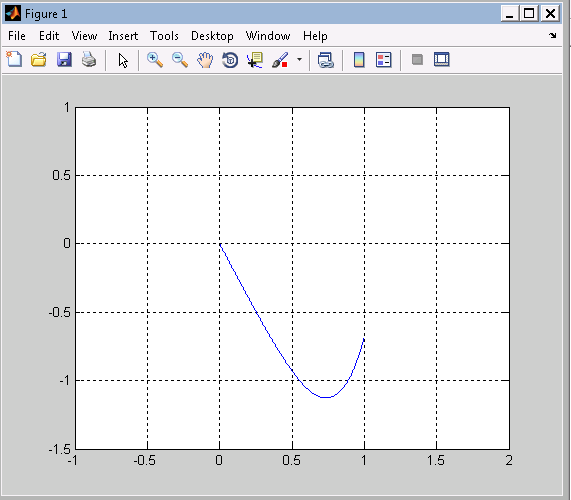Click the Link Plot icon
This screenshot has height=500, width=571.
(326, 60)
